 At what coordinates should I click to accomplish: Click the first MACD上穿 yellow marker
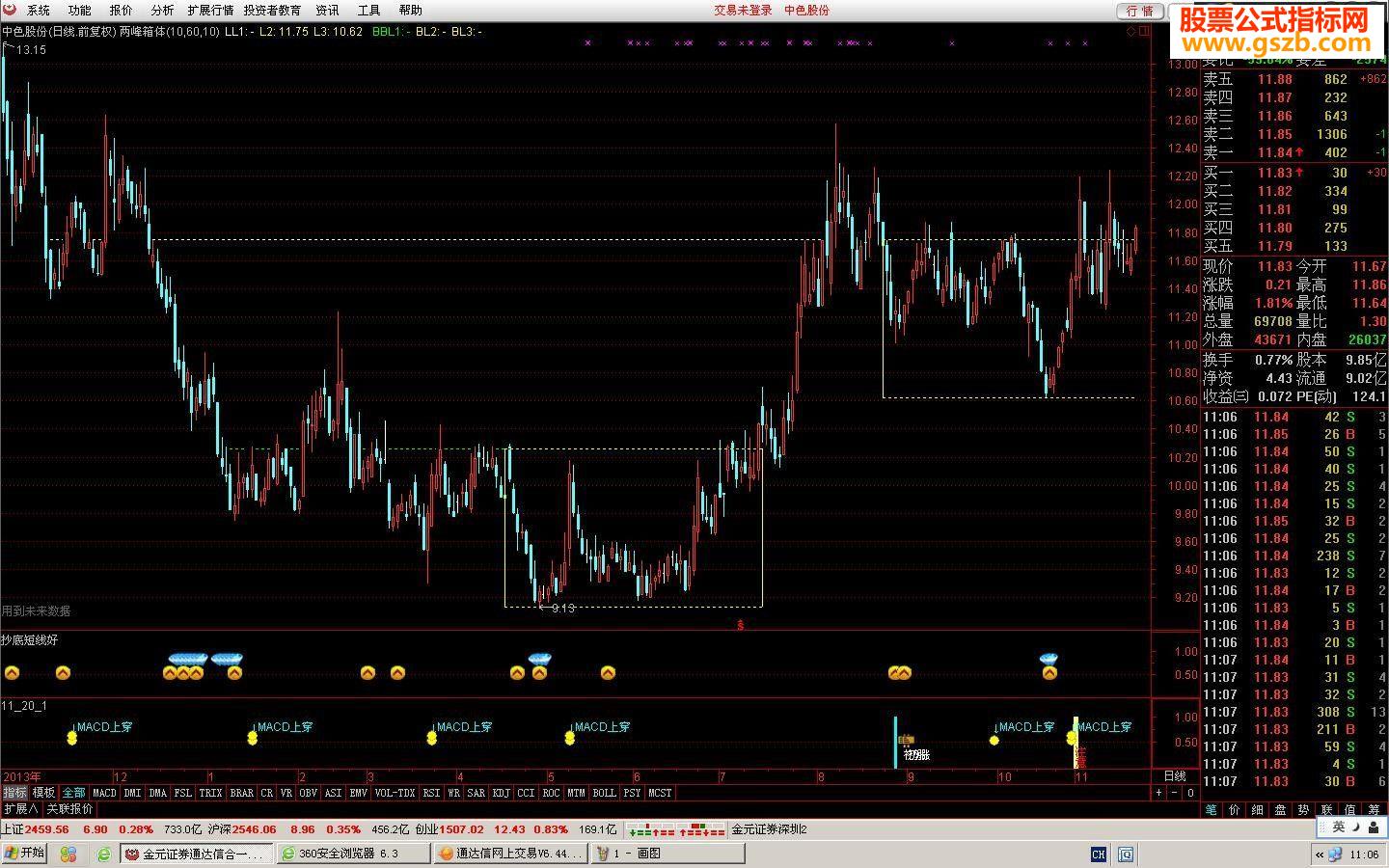click(x=71, y=738)
